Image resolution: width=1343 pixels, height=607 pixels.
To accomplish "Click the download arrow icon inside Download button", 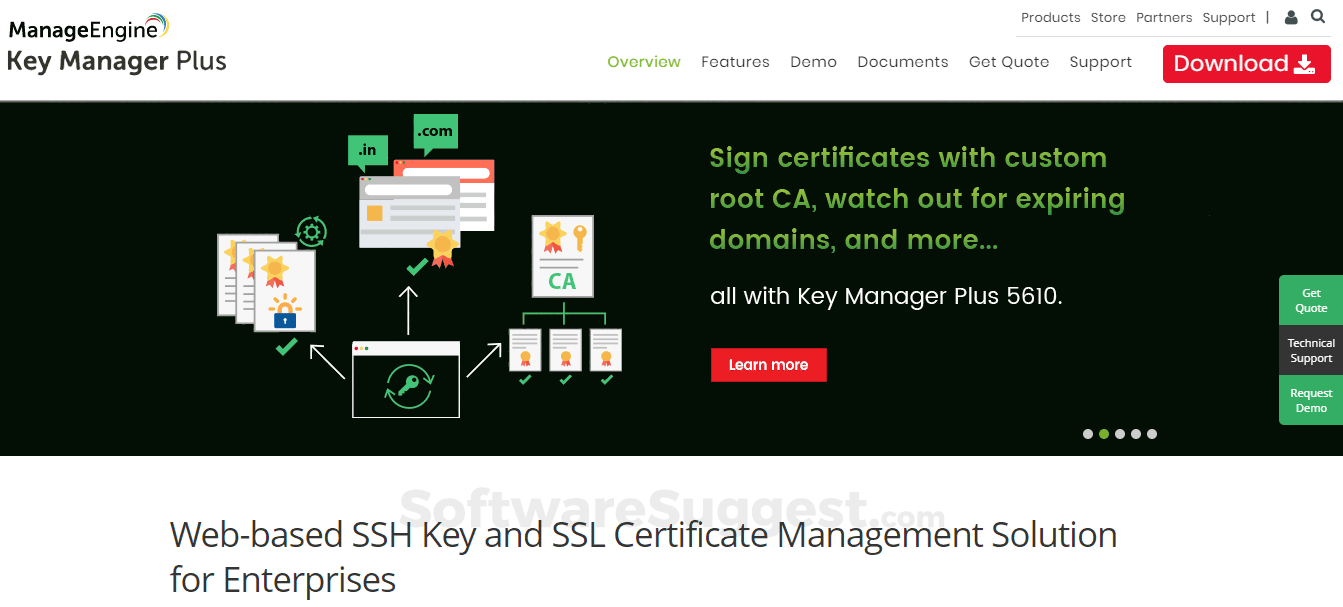I will [1303, 63].
